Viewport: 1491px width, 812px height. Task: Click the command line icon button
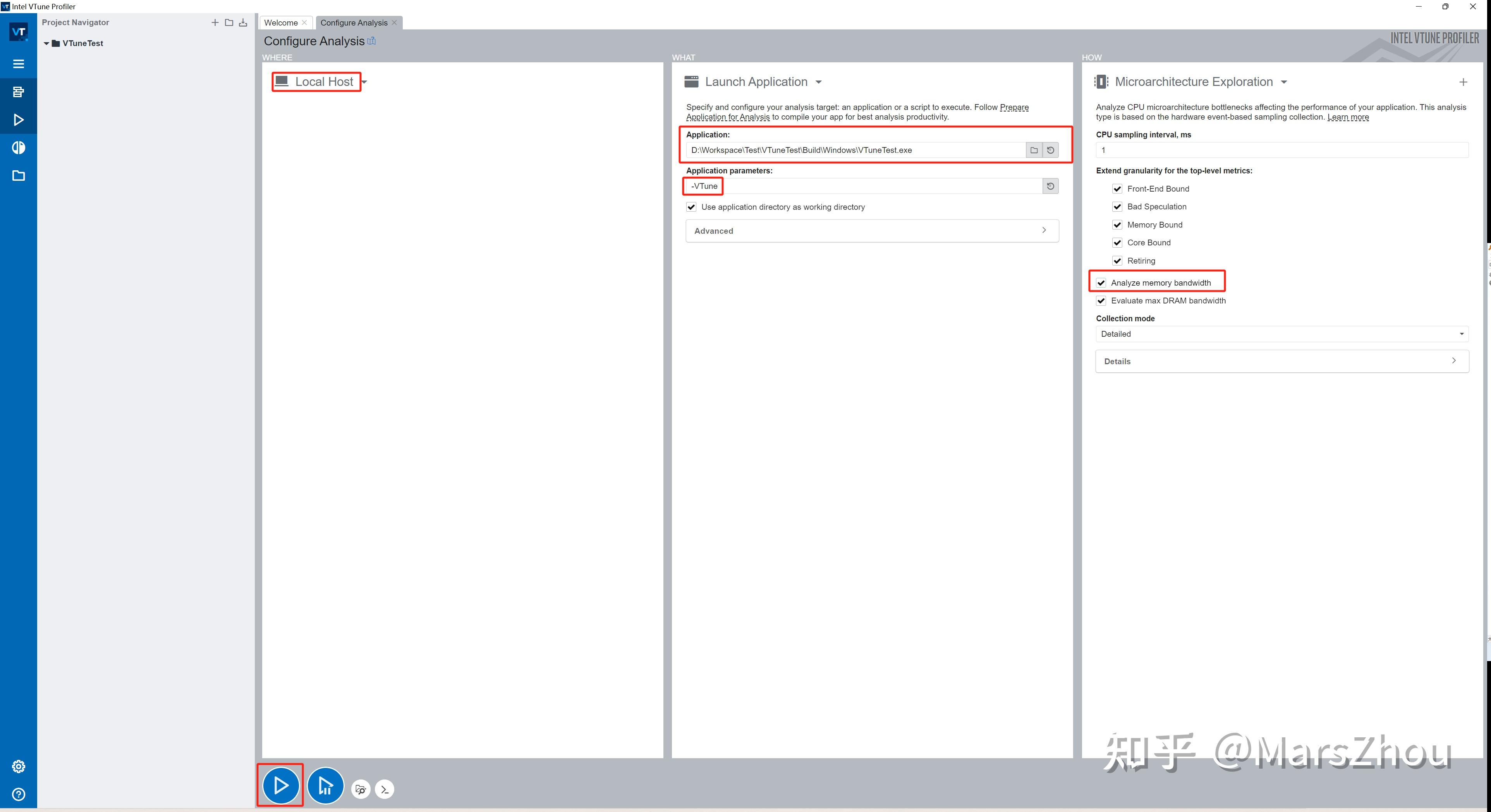click(384, 789)
